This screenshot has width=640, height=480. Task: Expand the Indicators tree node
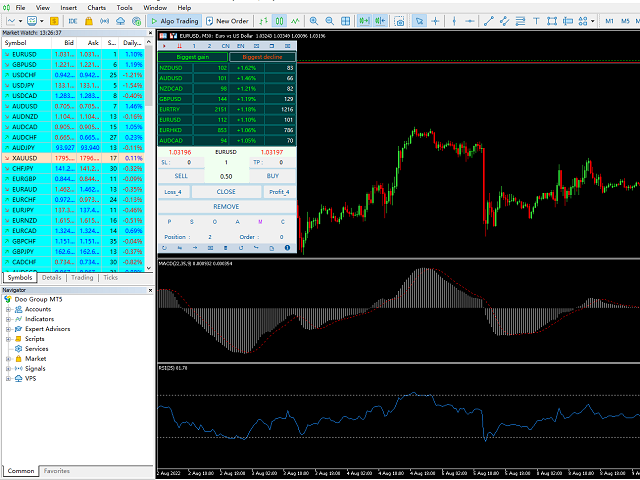(x=8, y=319)
